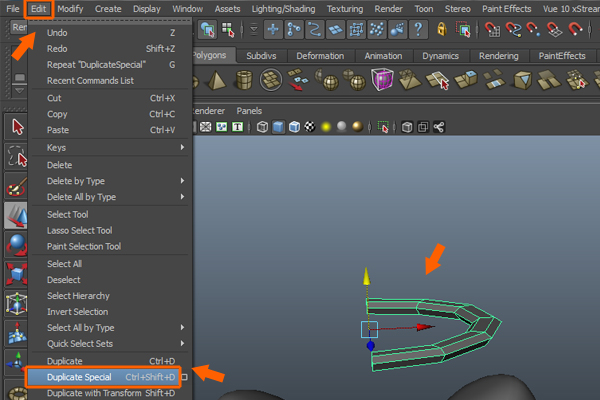Open the question mark selection mask icon
Image resolution: width=600 pixels, height=400 pixels.
pyautogui.click(x=418, y=29)
